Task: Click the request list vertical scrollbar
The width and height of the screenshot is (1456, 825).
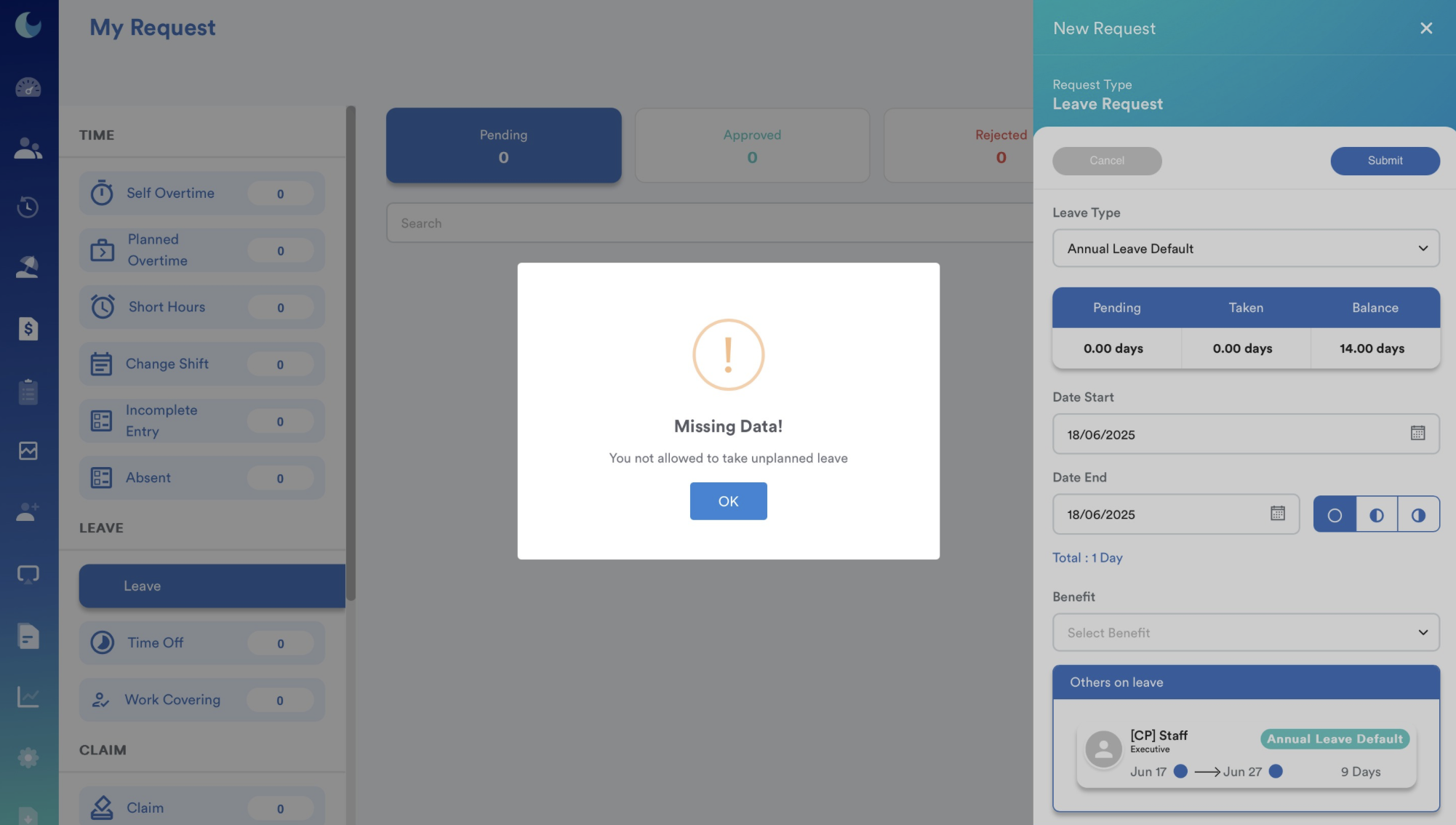Action: 351,353
